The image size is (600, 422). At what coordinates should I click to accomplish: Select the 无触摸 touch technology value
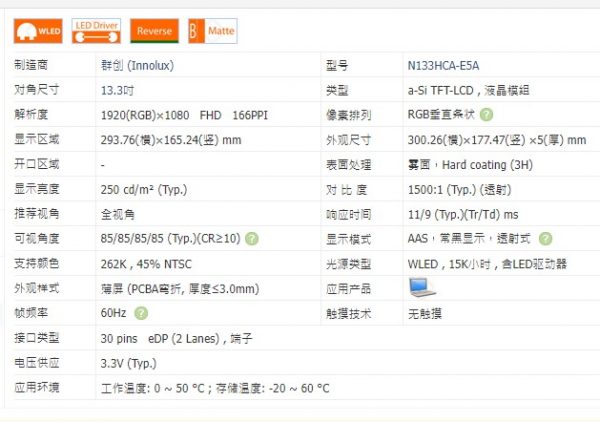tap(425, 313)
